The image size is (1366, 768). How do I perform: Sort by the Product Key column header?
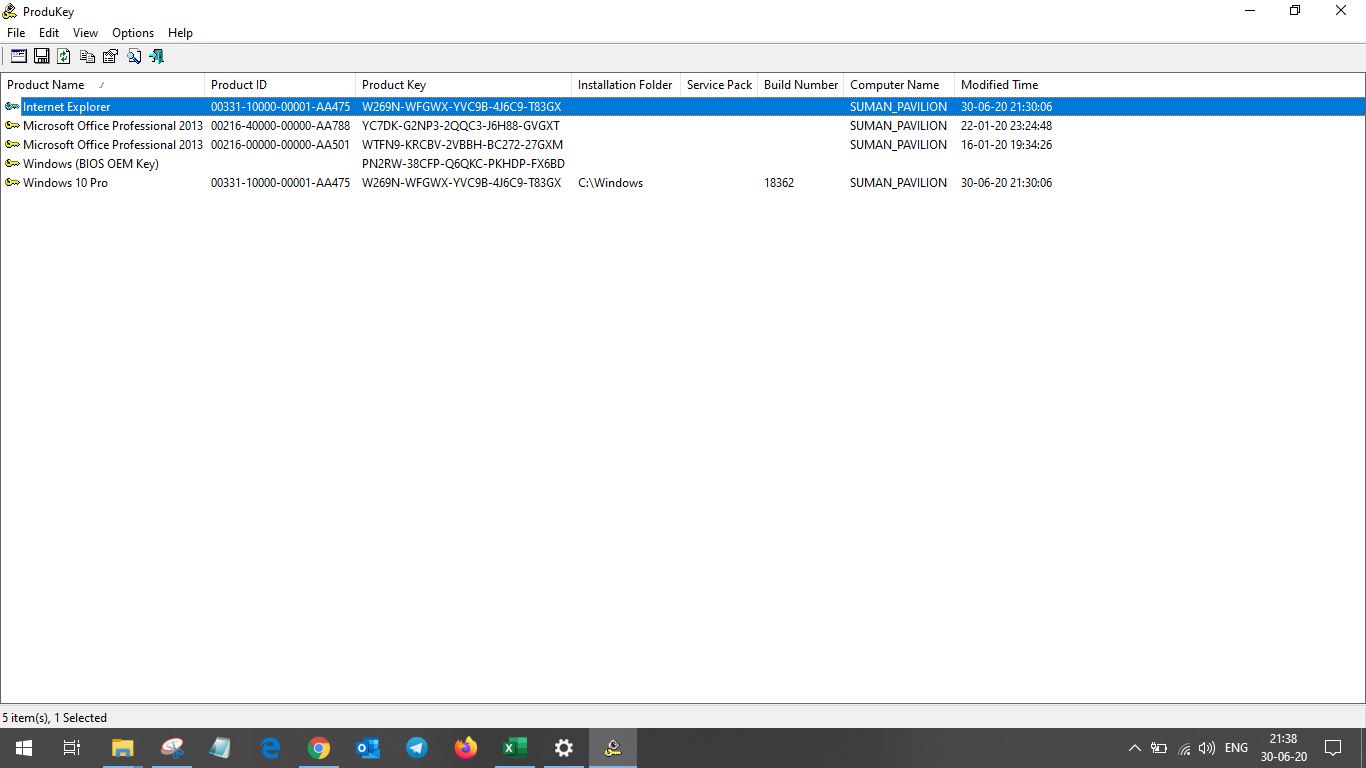464,85
